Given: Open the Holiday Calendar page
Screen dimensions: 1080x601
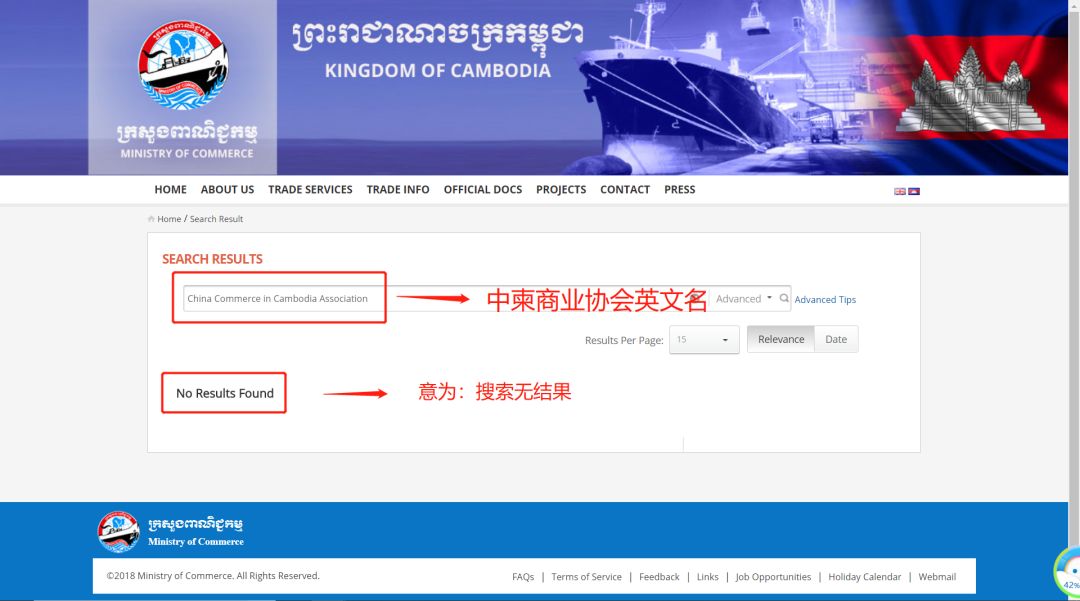Looking at the screenshot, I should coord(864,576).
